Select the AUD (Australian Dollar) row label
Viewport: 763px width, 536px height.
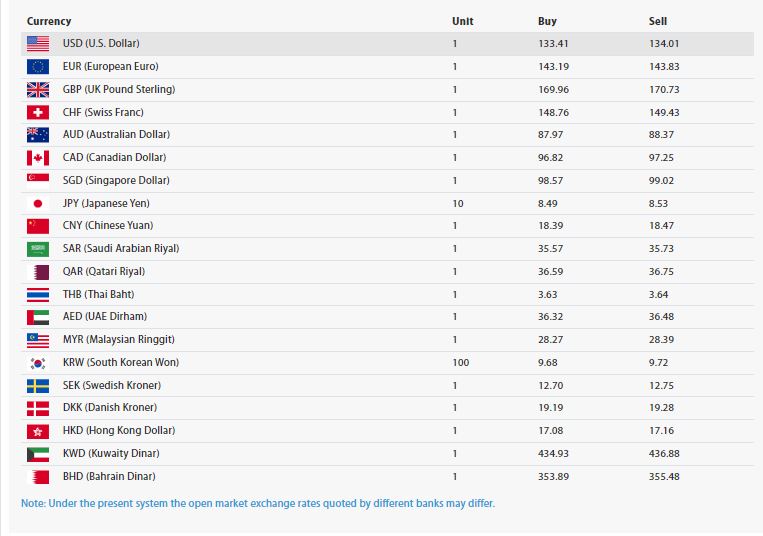coord(116,135)
